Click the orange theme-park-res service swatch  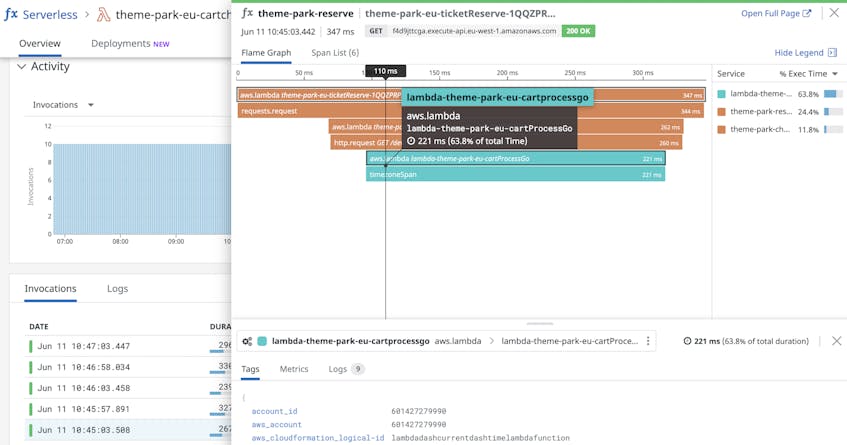coord(721,112)
